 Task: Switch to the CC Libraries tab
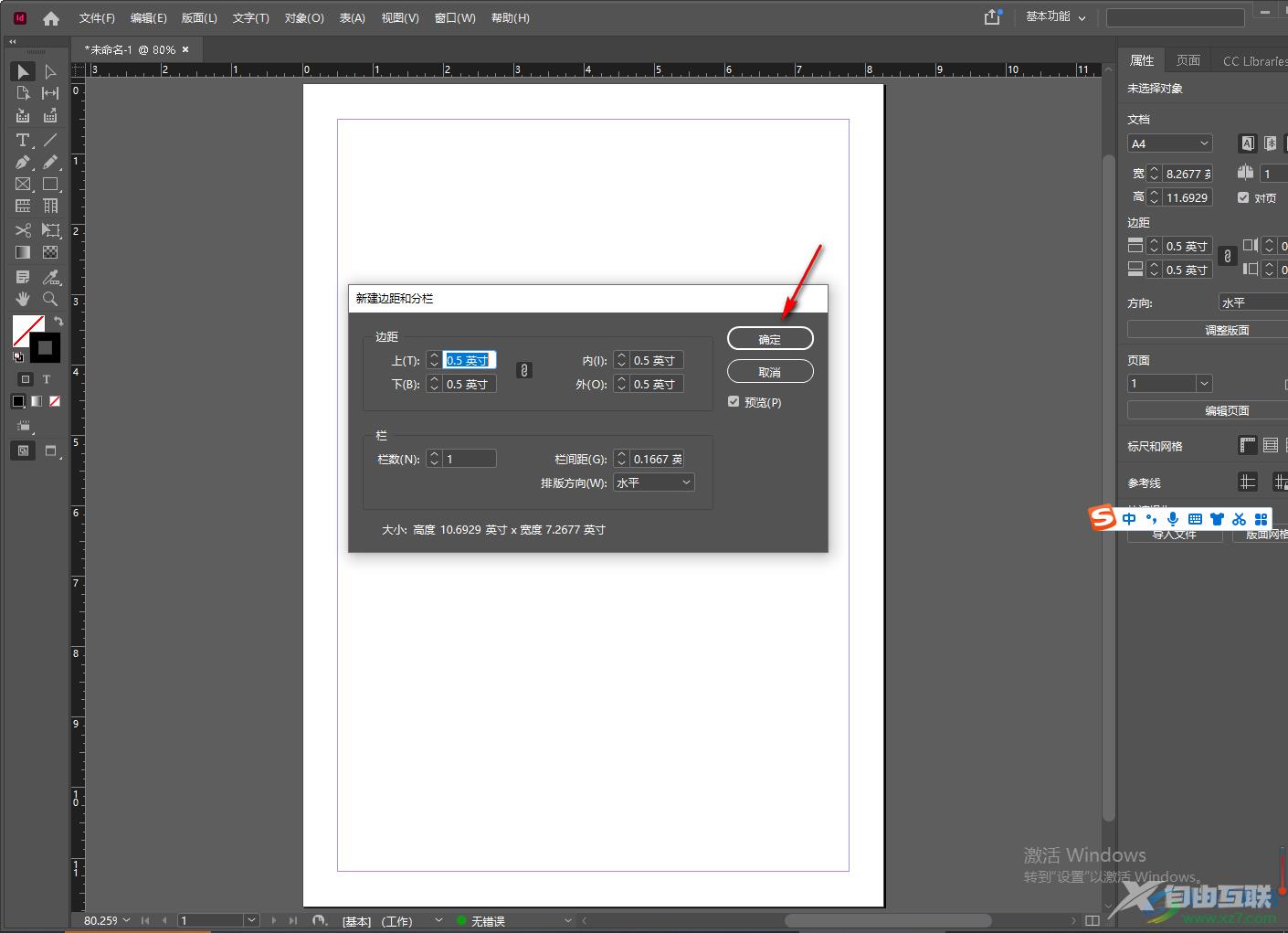(x=1254, y=60)
